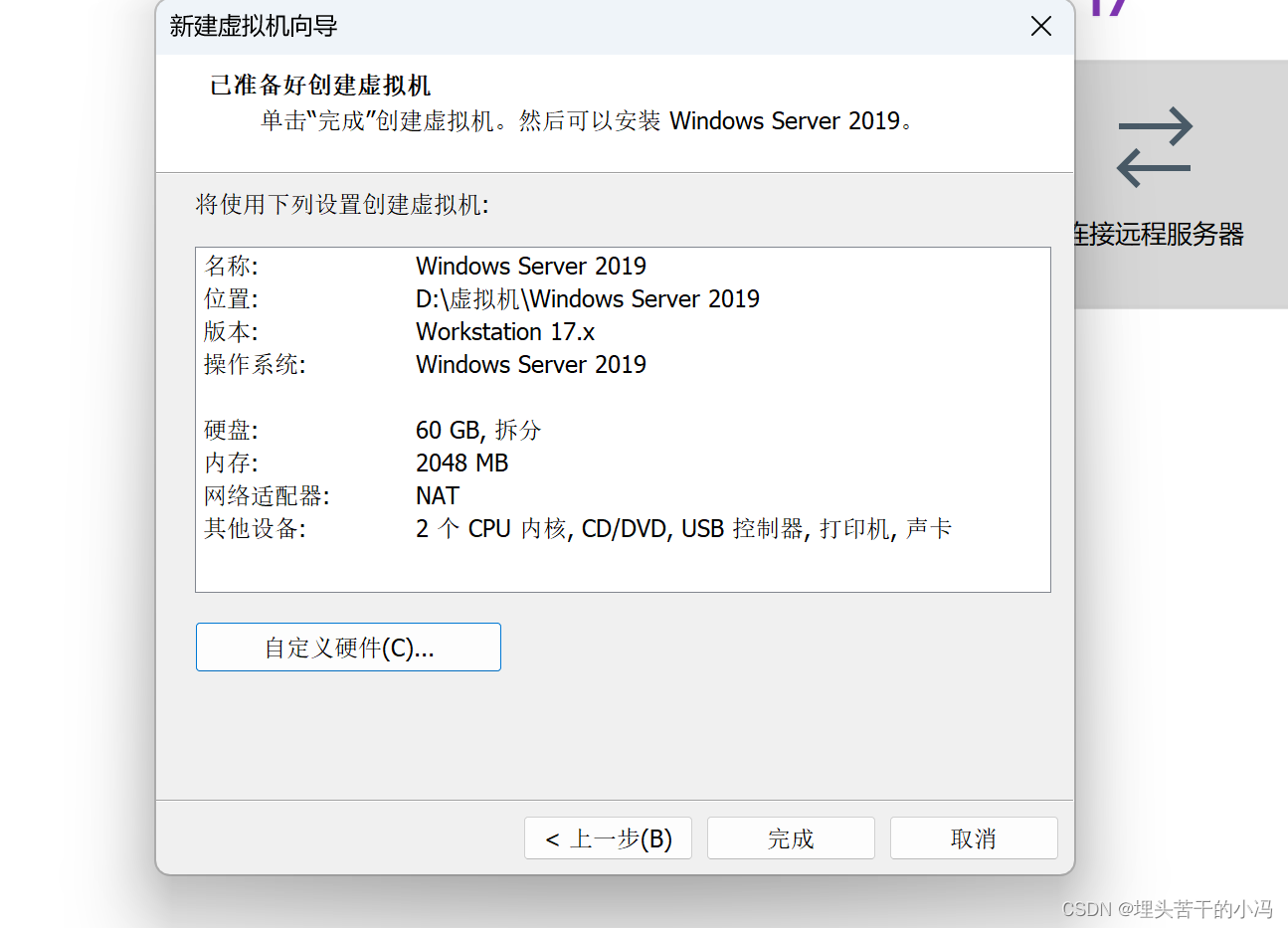Screen dimensions: 1288x928
Task: Select the memory value 2048 MB
Action: tap(462, 463)
